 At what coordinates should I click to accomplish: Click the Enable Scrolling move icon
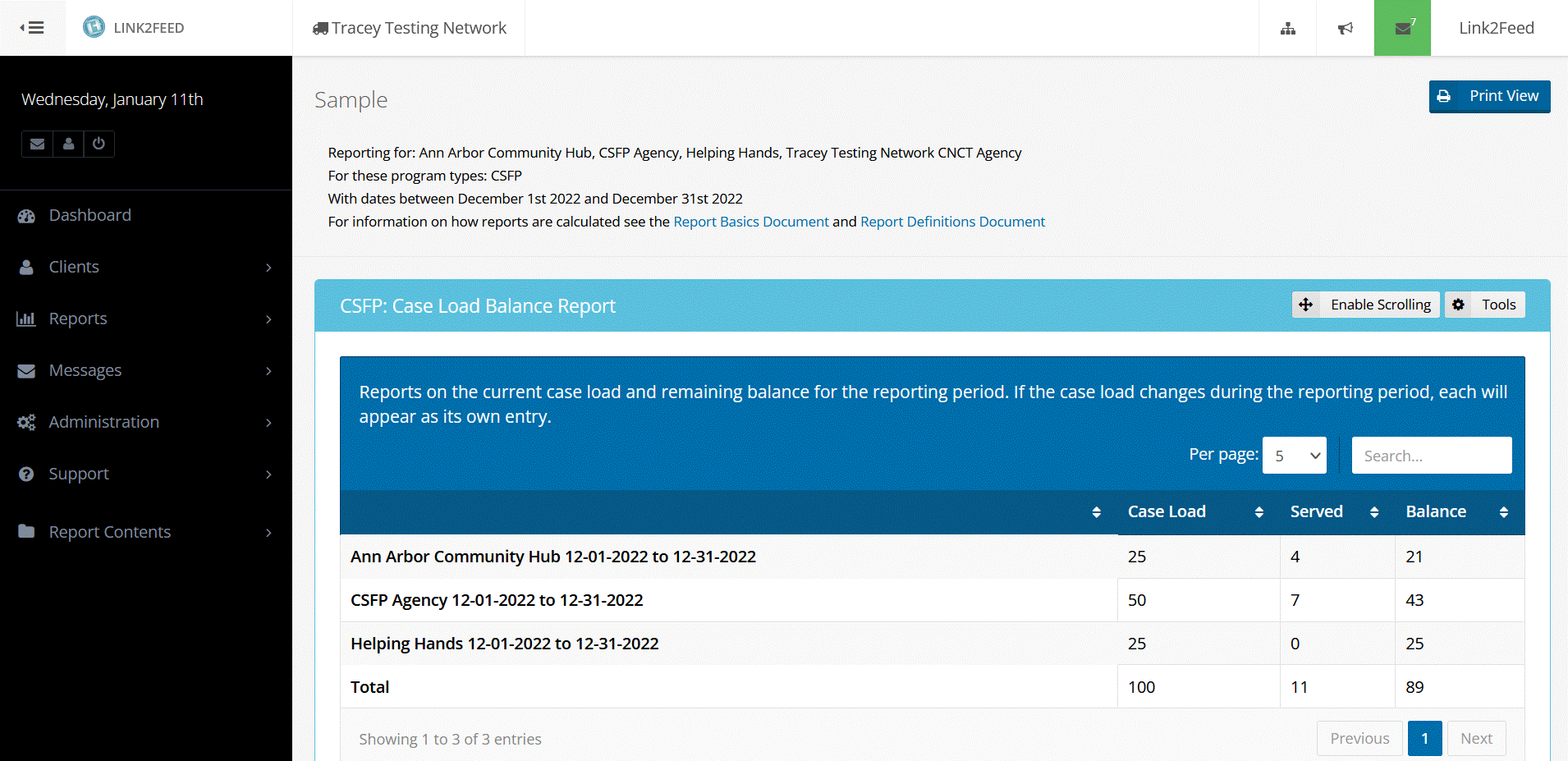pos(1306,304)
